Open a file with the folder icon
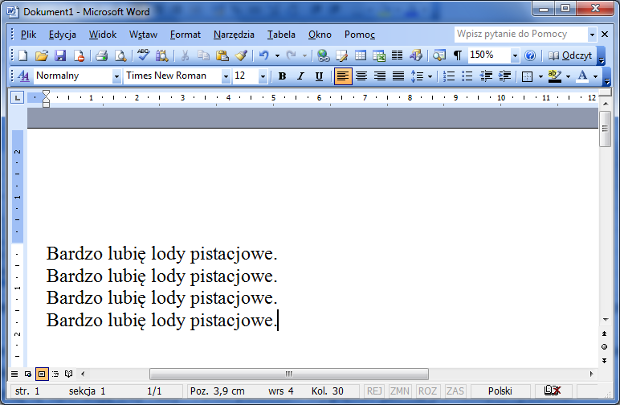 (41, 55)
